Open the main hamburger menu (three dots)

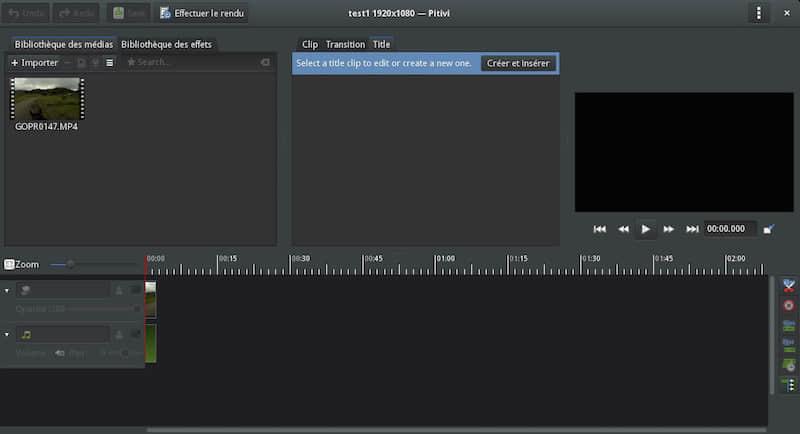coord(759,13)
